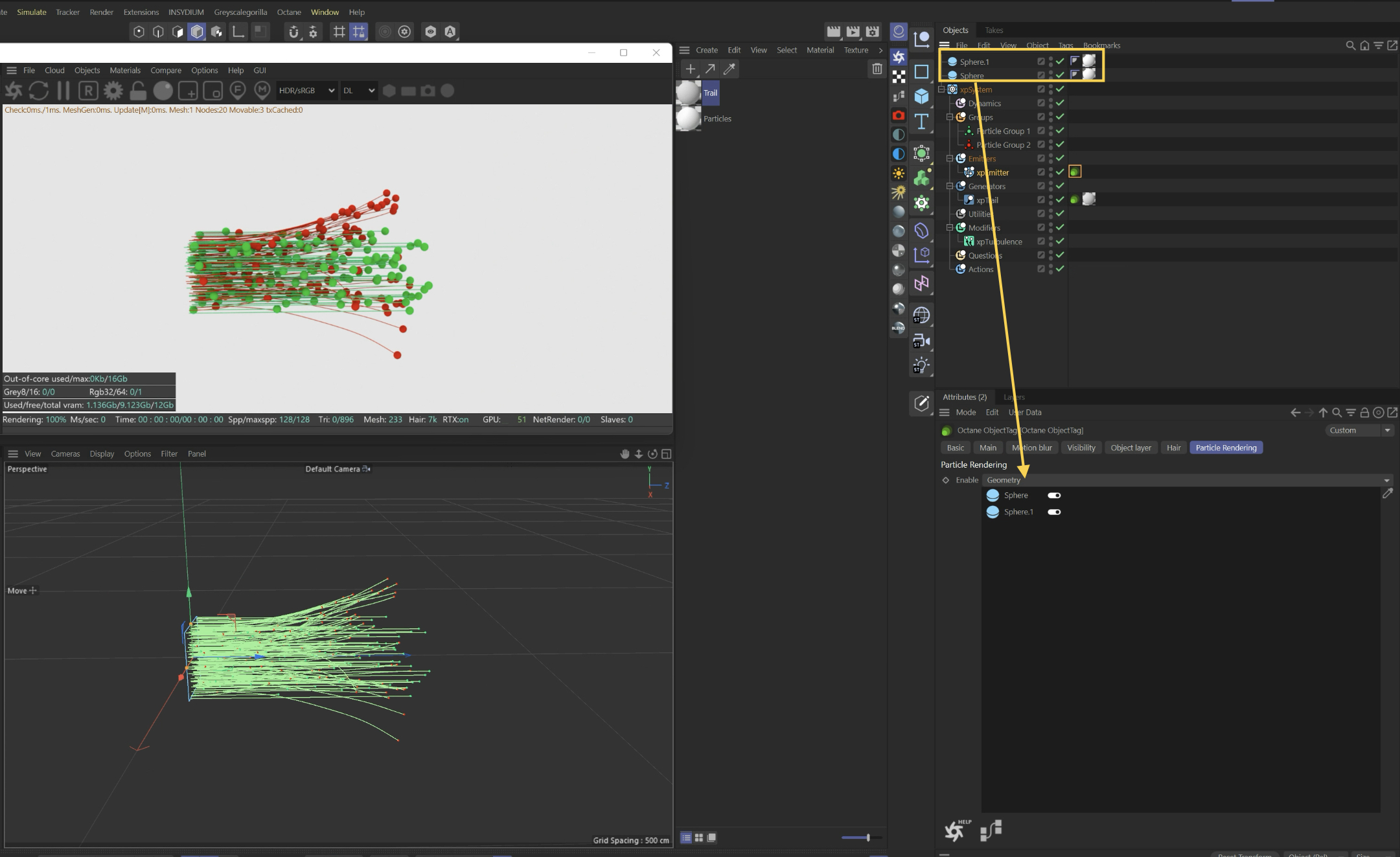The width and height of the screenshot is (1400, 857).
Task: Switch to the Motion blur tab
Action: [1031, 448]
